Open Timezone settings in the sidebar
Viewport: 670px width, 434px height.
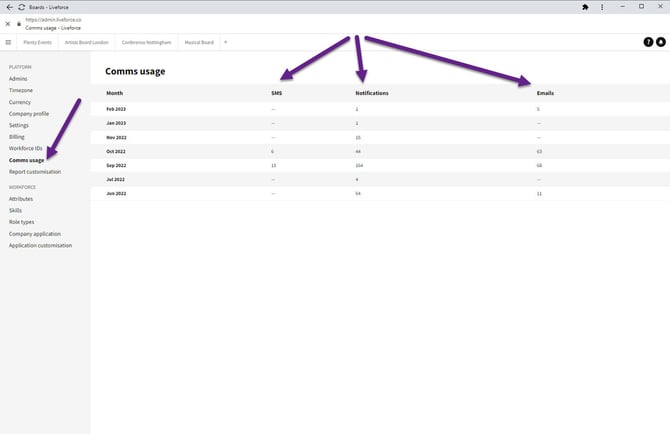[x=21, y=90]
